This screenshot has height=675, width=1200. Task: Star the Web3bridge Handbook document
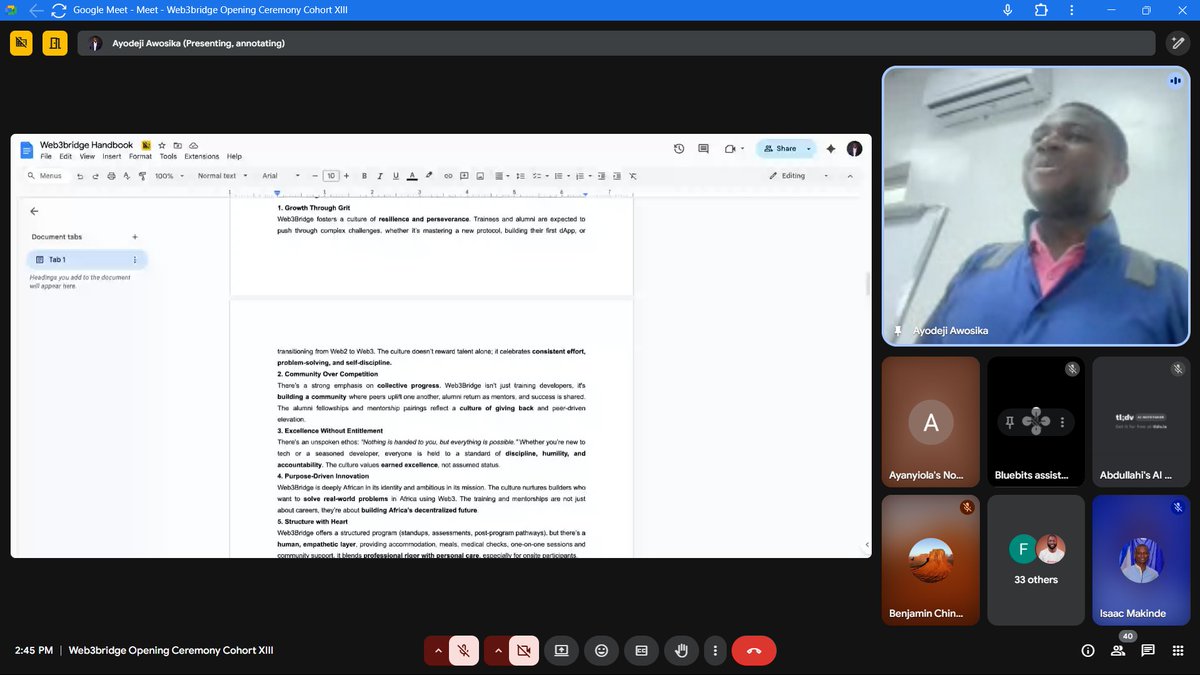pyautogui.click(x=162, y=145)
